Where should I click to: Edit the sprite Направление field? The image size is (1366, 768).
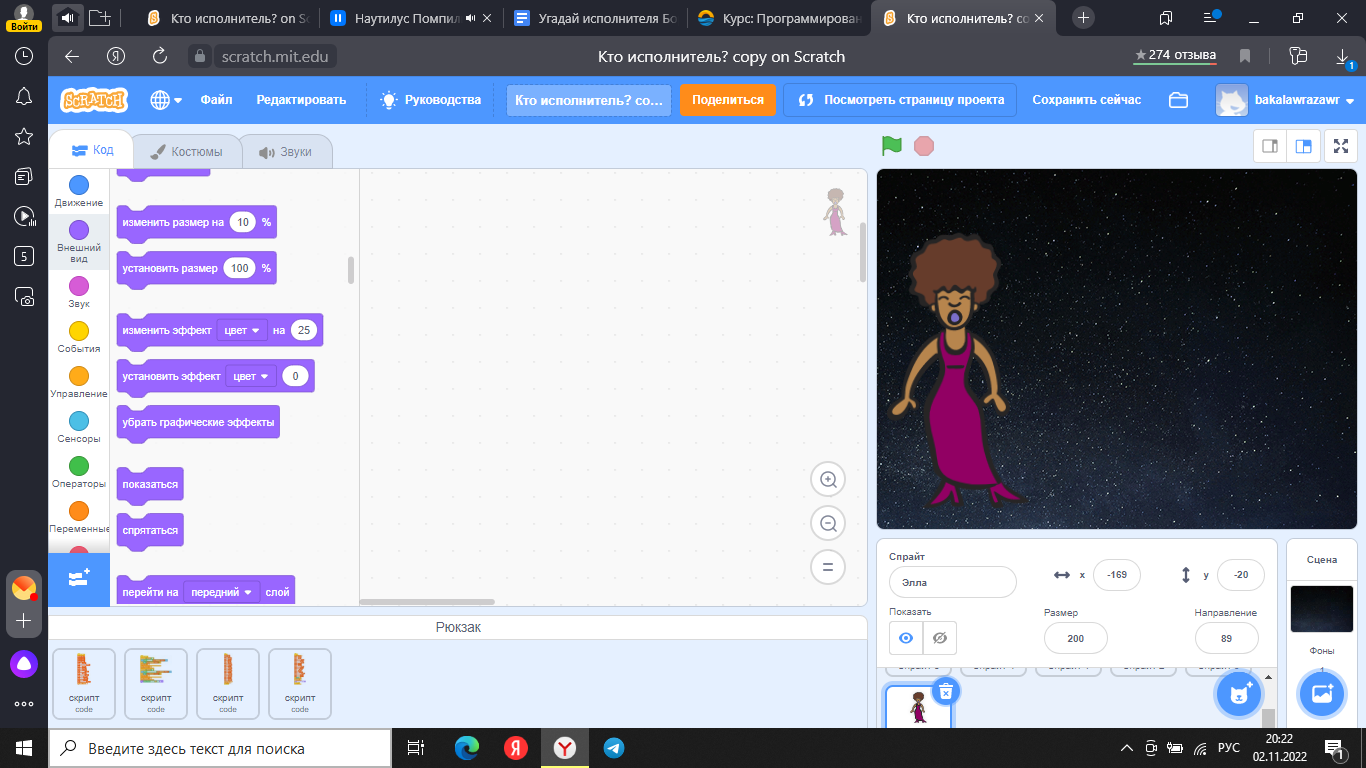[x=1226, y=638]
